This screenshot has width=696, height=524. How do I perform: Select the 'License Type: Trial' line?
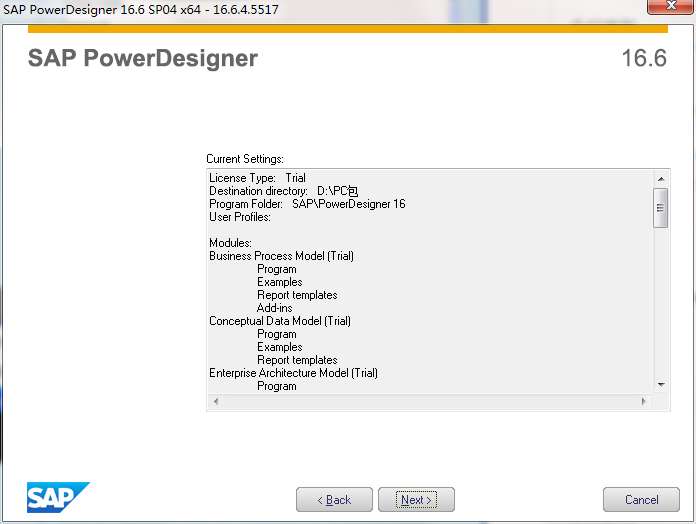(x=257, y=178)
